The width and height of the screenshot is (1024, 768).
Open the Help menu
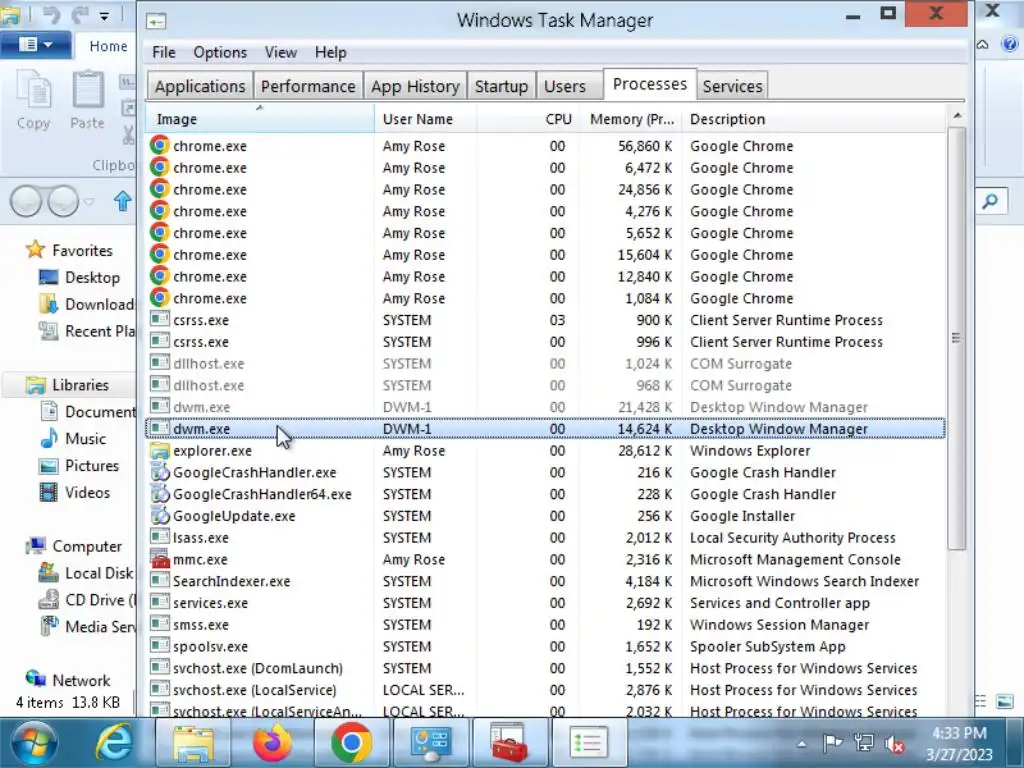[330, 52]
